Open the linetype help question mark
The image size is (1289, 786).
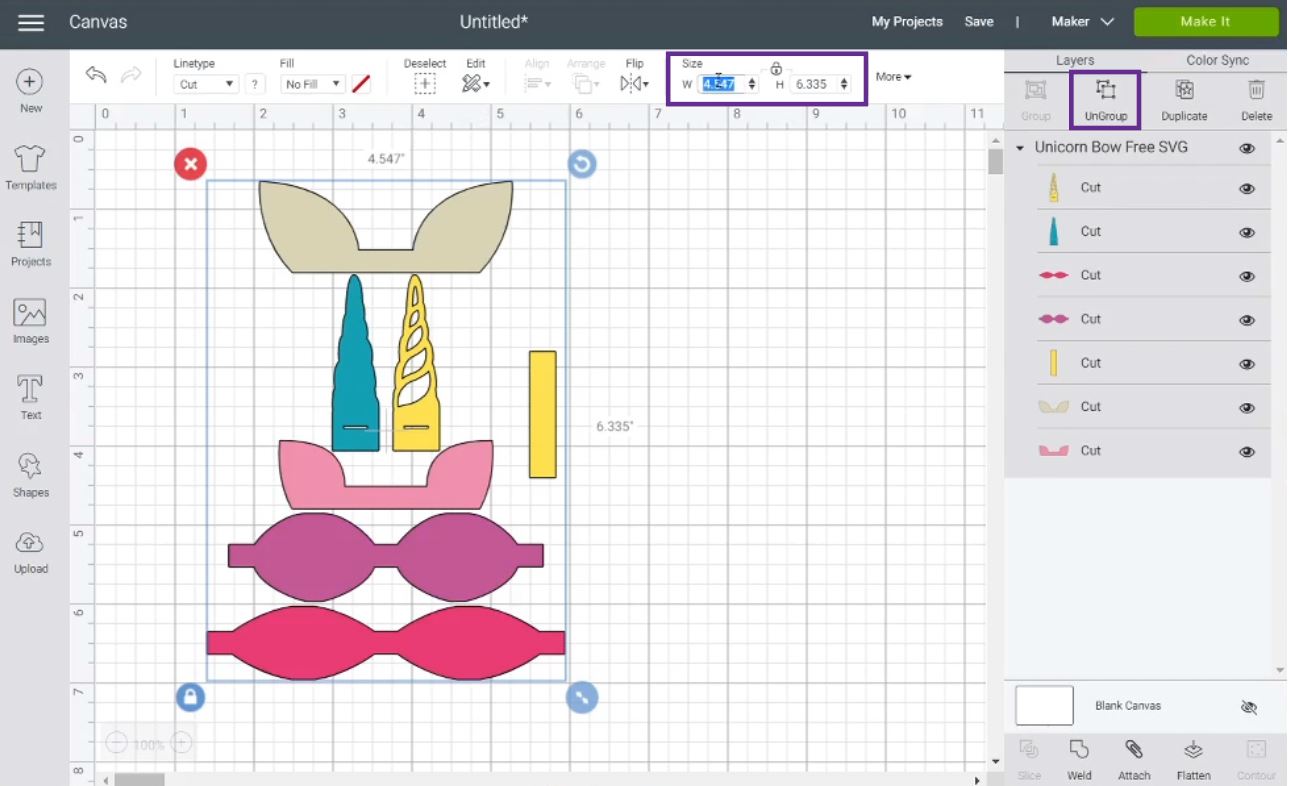pyautogui.click(x=255, y=84)
